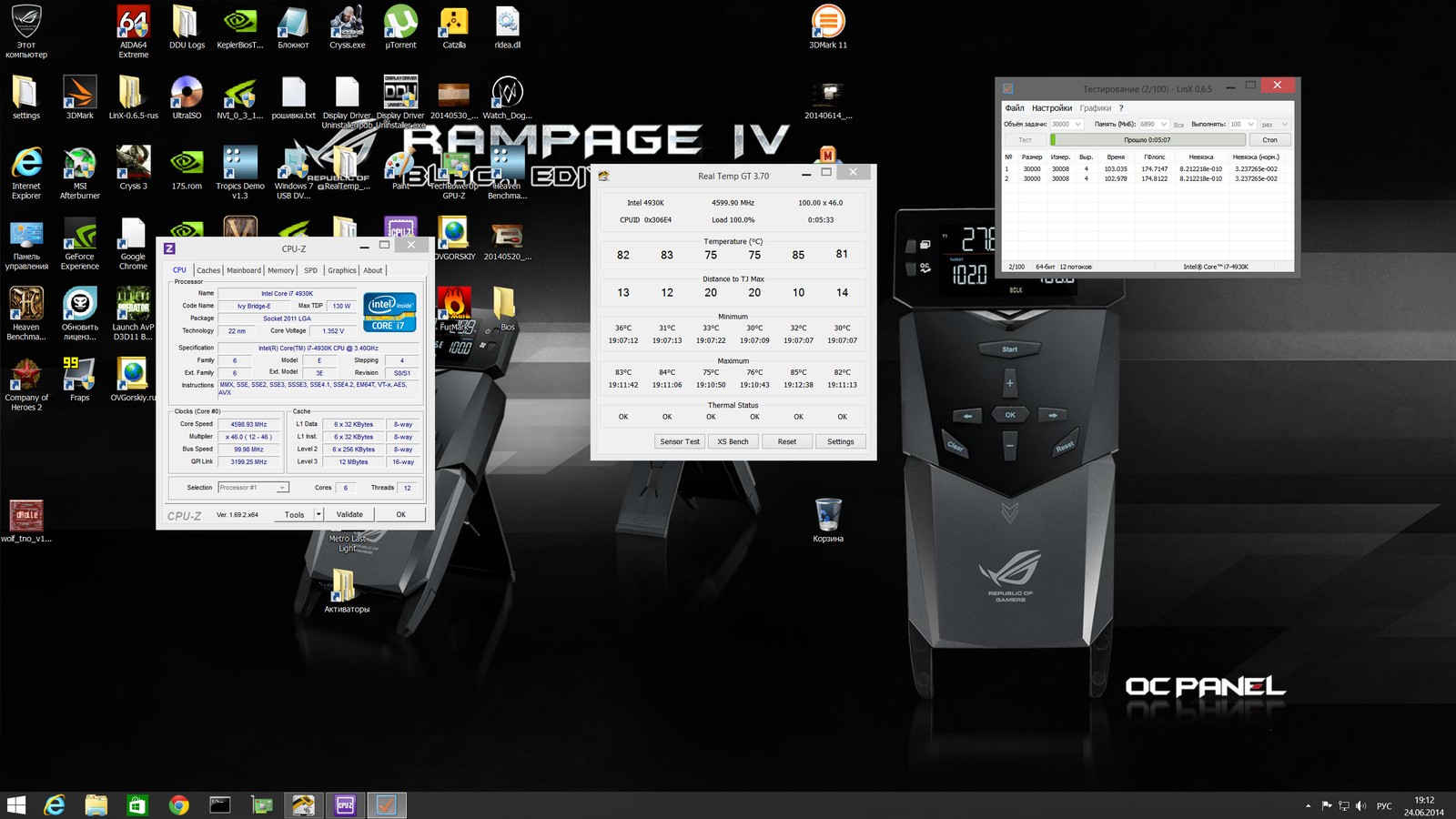Click the Стоп button in LinX
Viewport: 1456px width, 819px height.
click(x=1270, y=140)
